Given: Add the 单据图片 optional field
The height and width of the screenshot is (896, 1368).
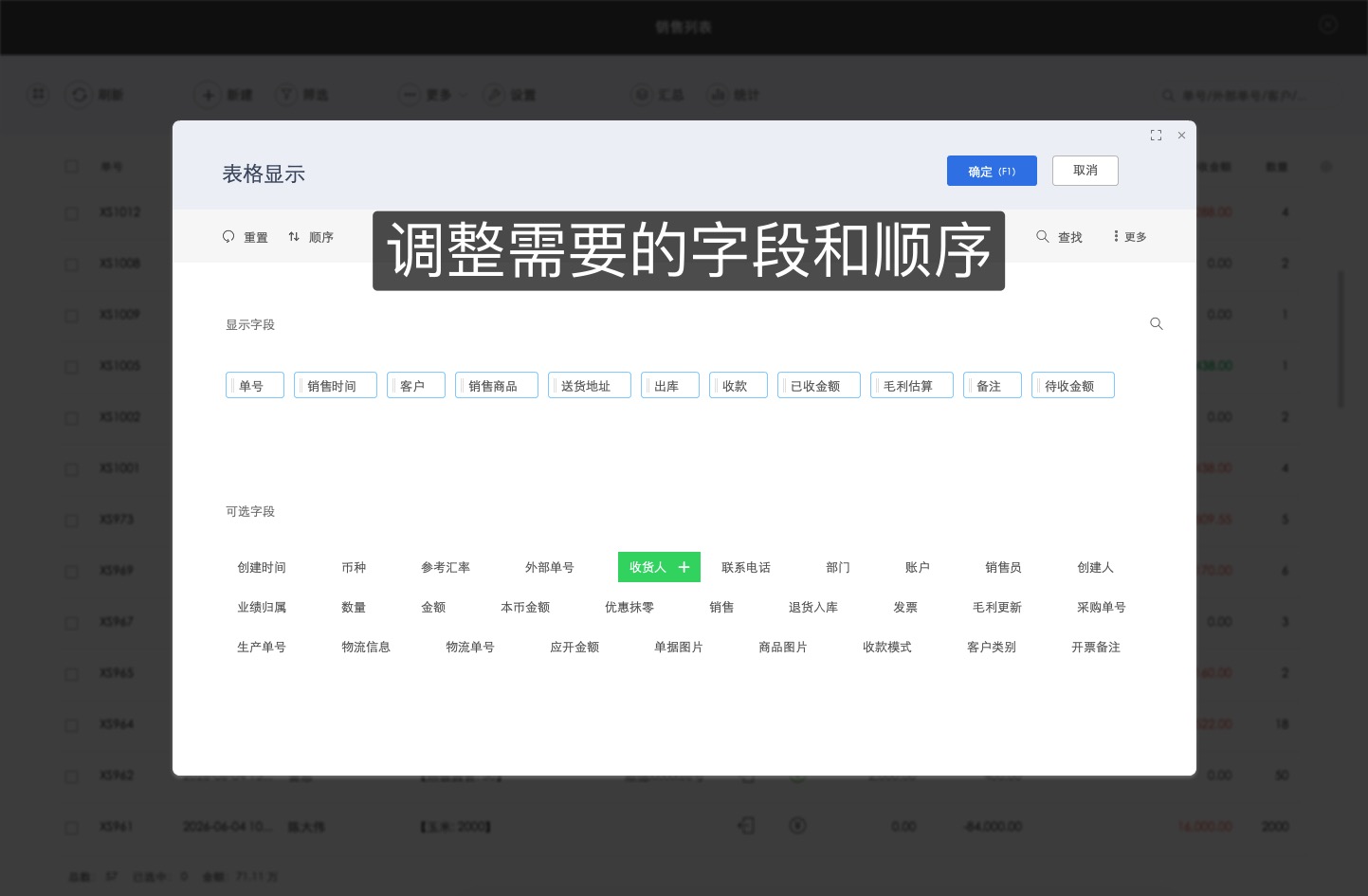Looking at the screenshot, I should tap(679, 647).
